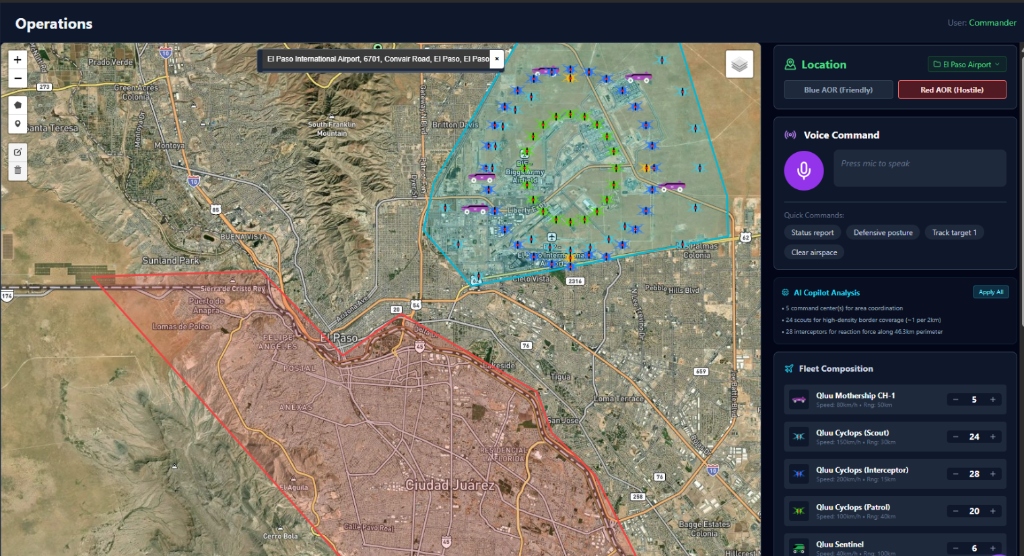Decrease Qluu Cyclops (Interceptor) count

[955, 474]
